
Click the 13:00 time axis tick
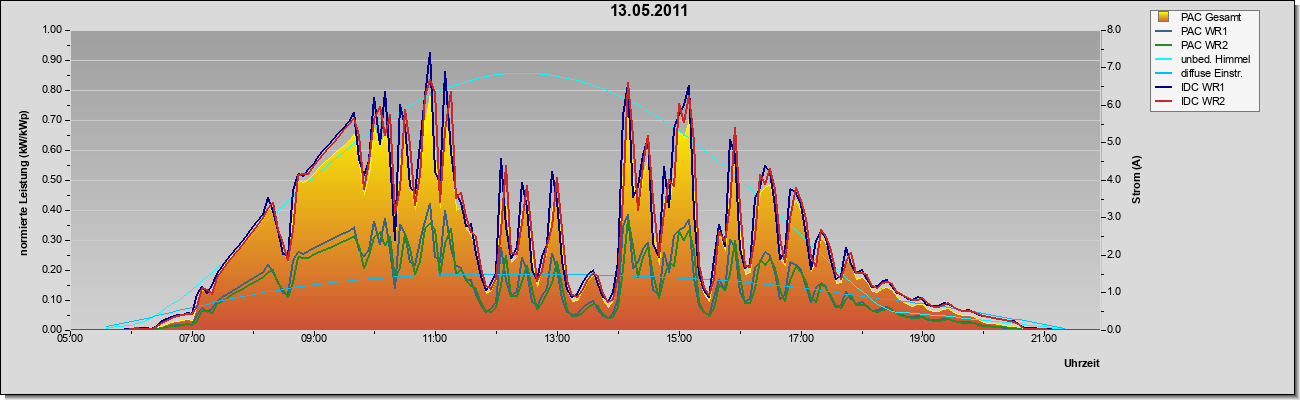557,339
